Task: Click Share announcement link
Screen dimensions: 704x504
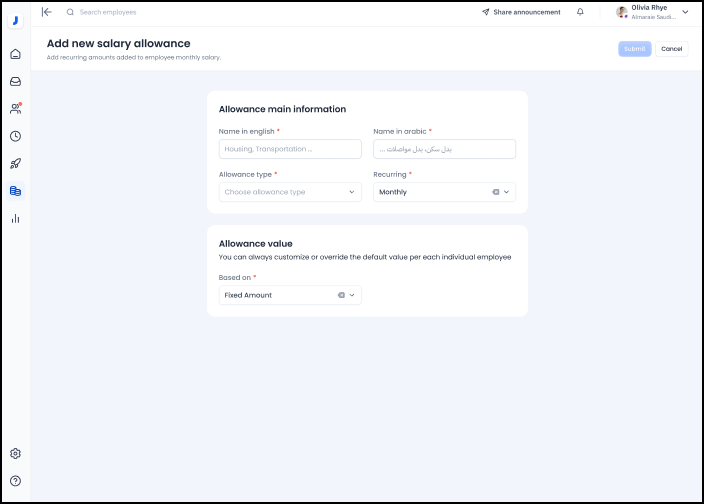Action: [x=520, y=12]
